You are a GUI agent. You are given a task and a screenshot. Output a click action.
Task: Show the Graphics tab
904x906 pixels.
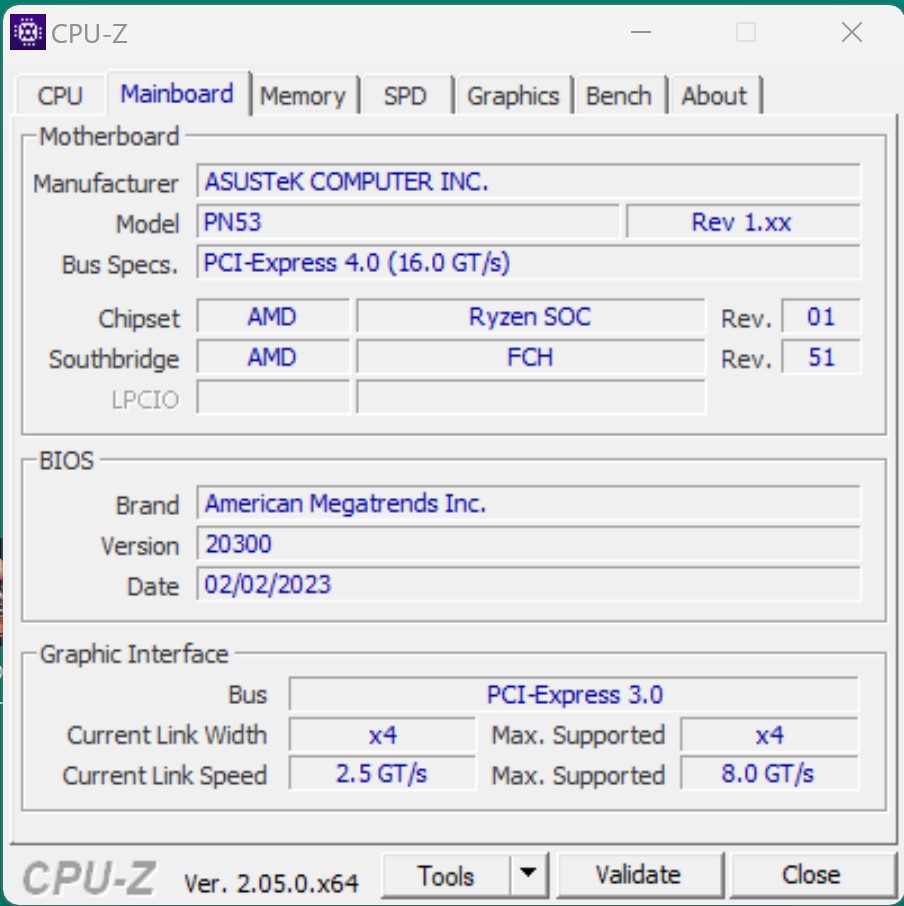(x=513, y=97)
